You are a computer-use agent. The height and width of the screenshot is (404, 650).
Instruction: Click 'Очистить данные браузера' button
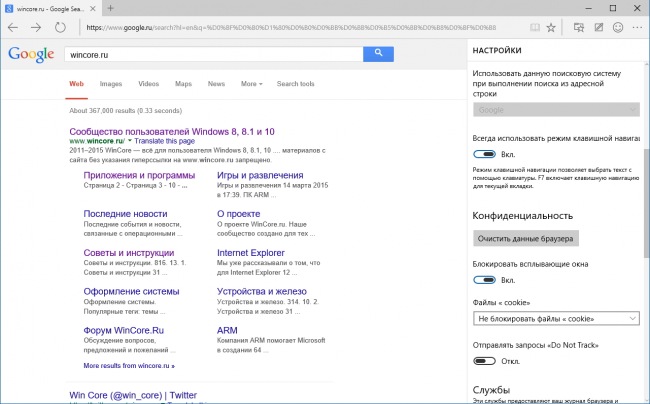[x=526, y=238]
